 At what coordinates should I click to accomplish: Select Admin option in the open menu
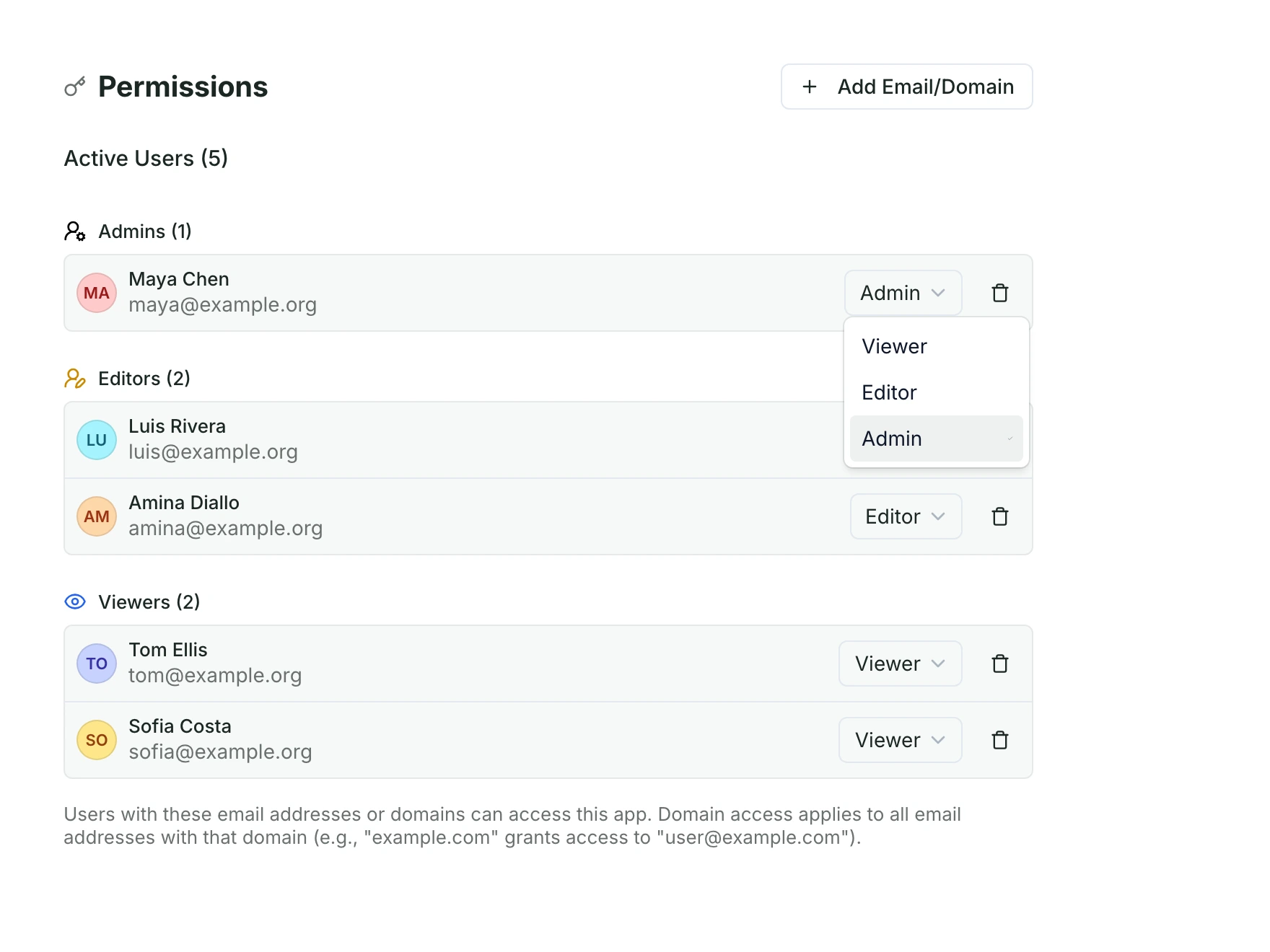(x=936, y=438)
